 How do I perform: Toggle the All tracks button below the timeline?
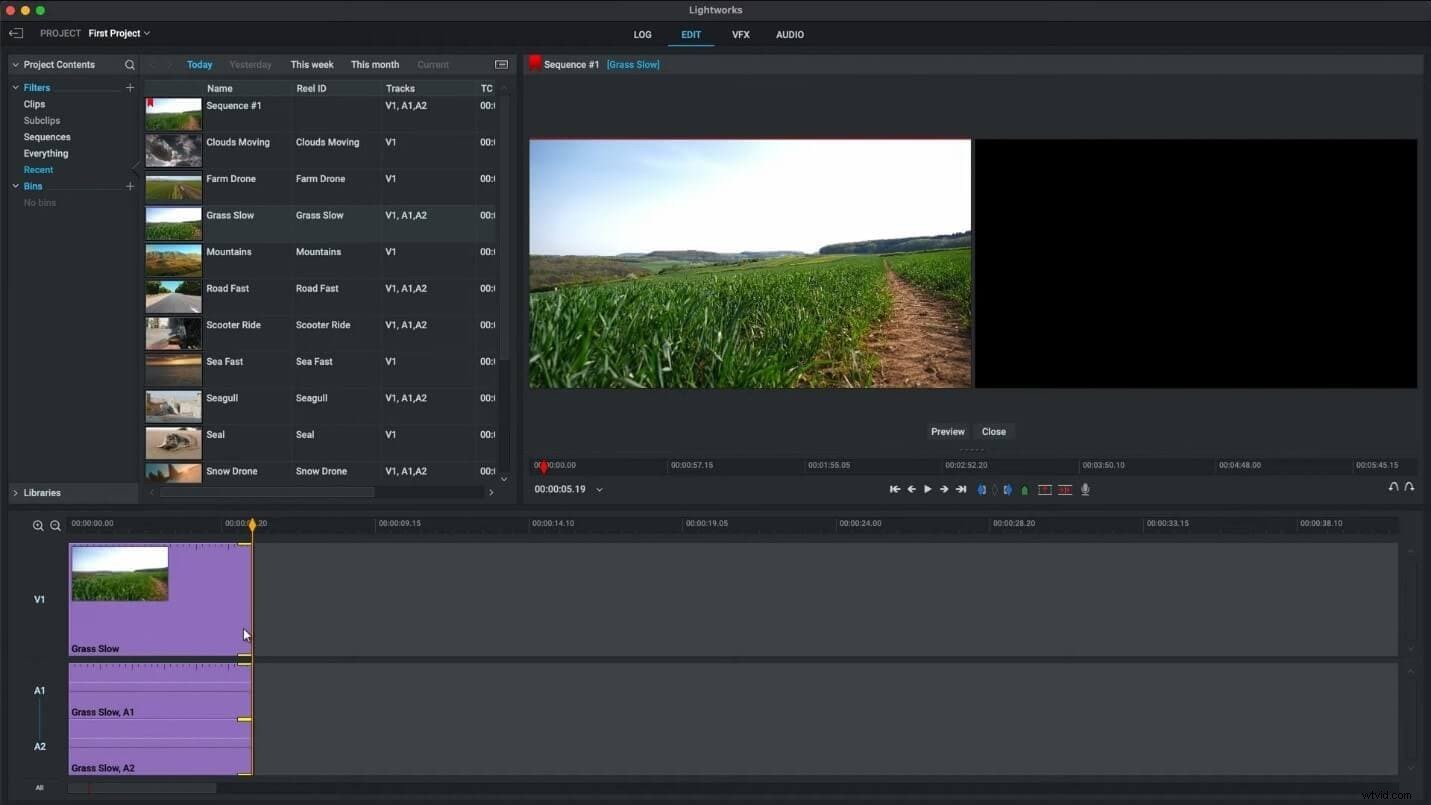[39, 787]
